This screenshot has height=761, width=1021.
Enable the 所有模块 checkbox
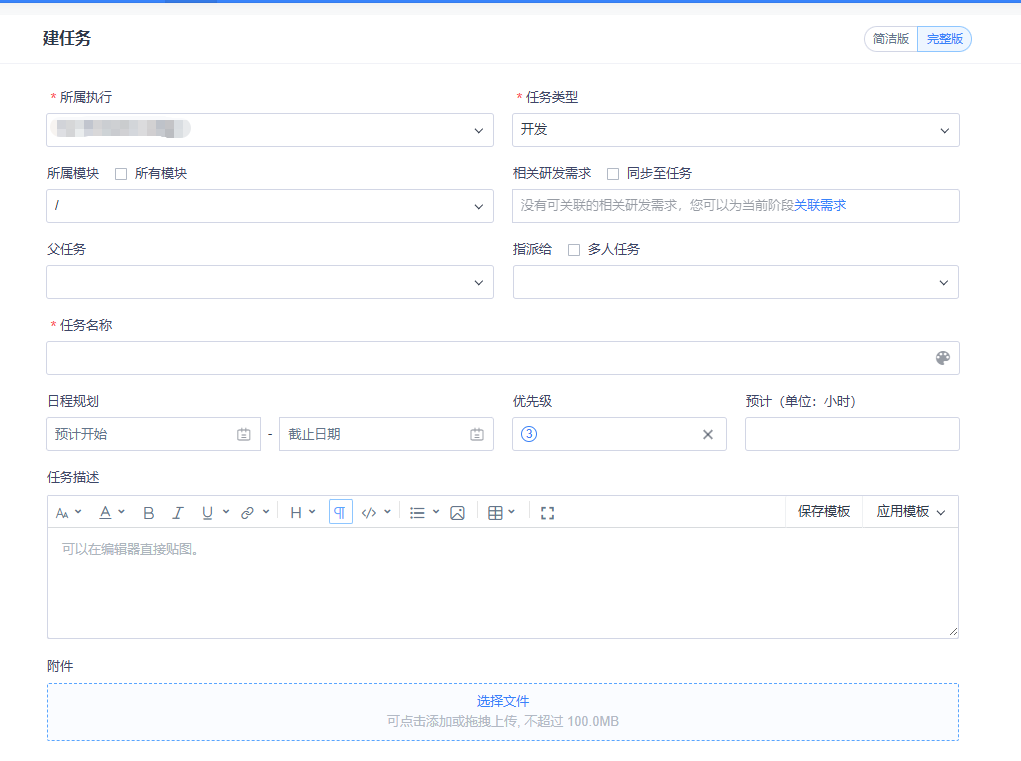120,172
